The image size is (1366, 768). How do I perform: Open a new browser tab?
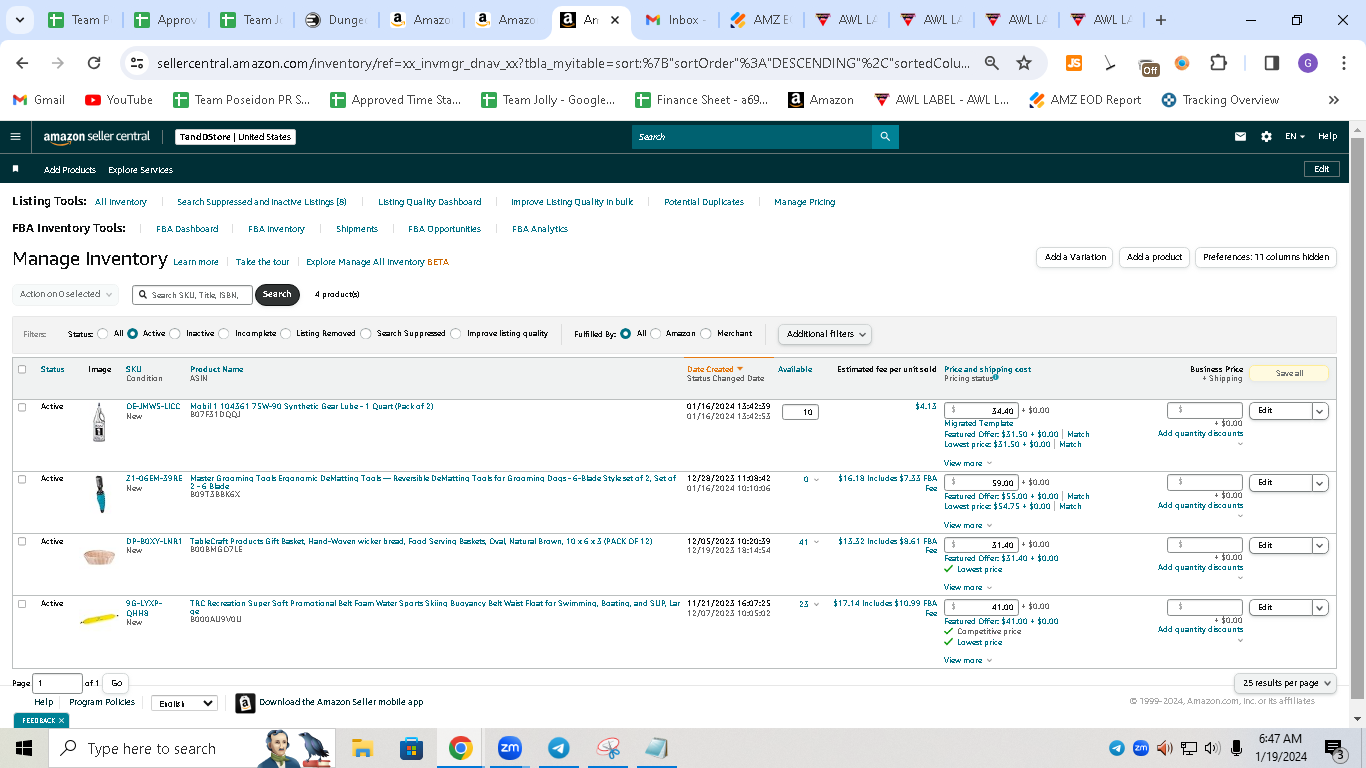1161,20
